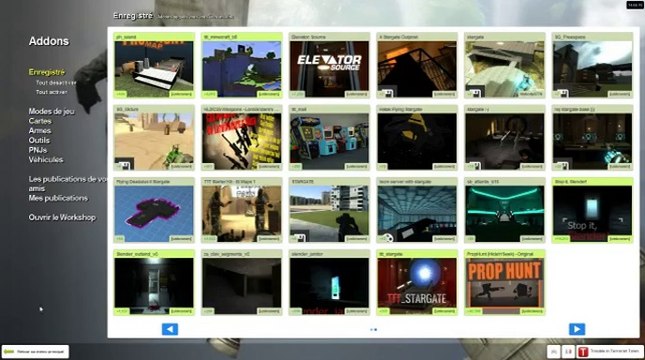The height and width of the screenshot is (360, 645).
Task: Click the [unknown] tag on Stop it, Slender! card
Action: pyautogui.click(x=620, y=239)
